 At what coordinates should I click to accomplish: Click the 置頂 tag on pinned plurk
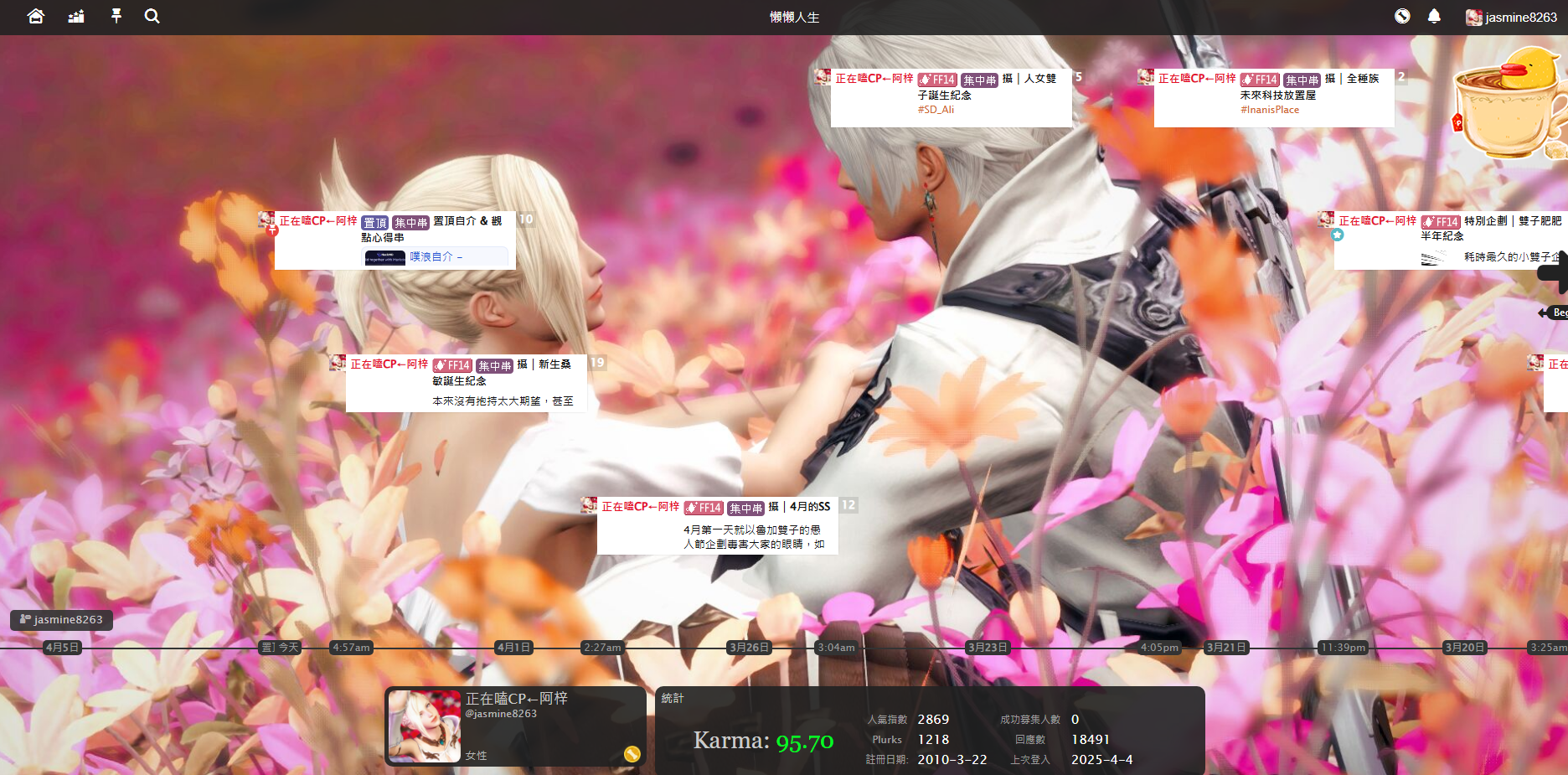pos(375,222)
